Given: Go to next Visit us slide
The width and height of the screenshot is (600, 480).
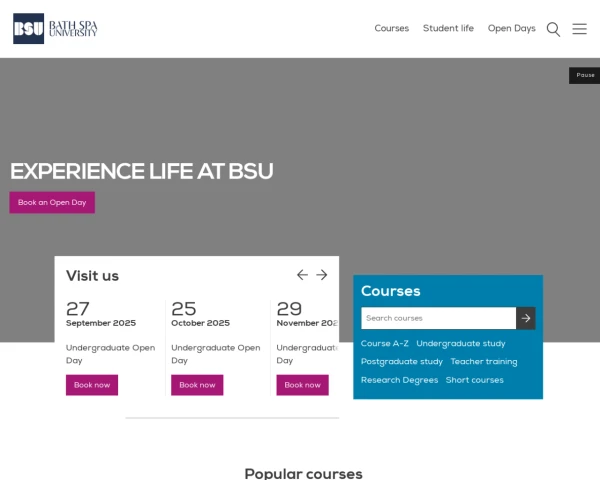Looking at the screenshot, I should click(x=322, y=275).
